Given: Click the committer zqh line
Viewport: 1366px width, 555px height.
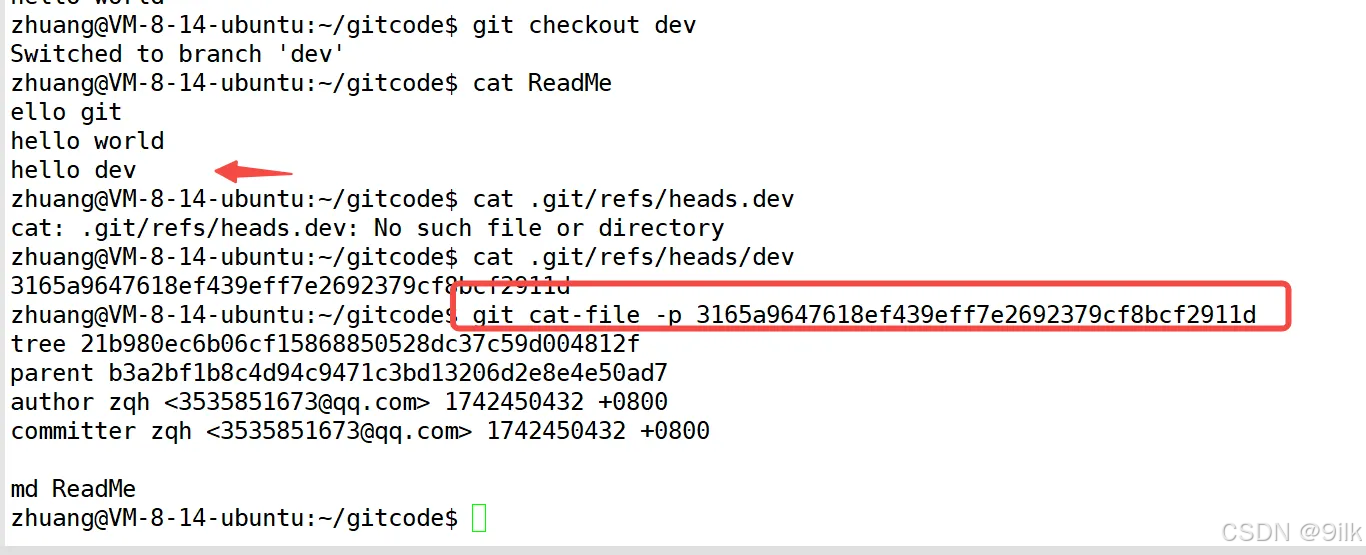Looking at the screenshot, I should [x=360, y=431].
